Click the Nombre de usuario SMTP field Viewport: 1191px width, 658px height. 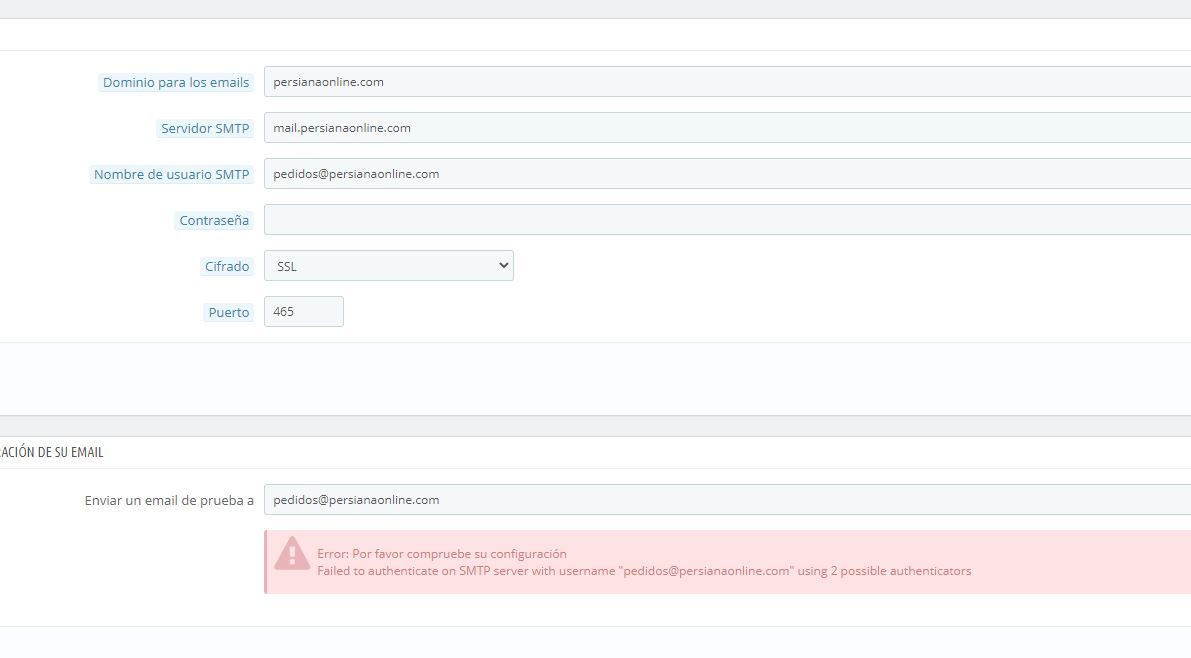click(727, 174)
